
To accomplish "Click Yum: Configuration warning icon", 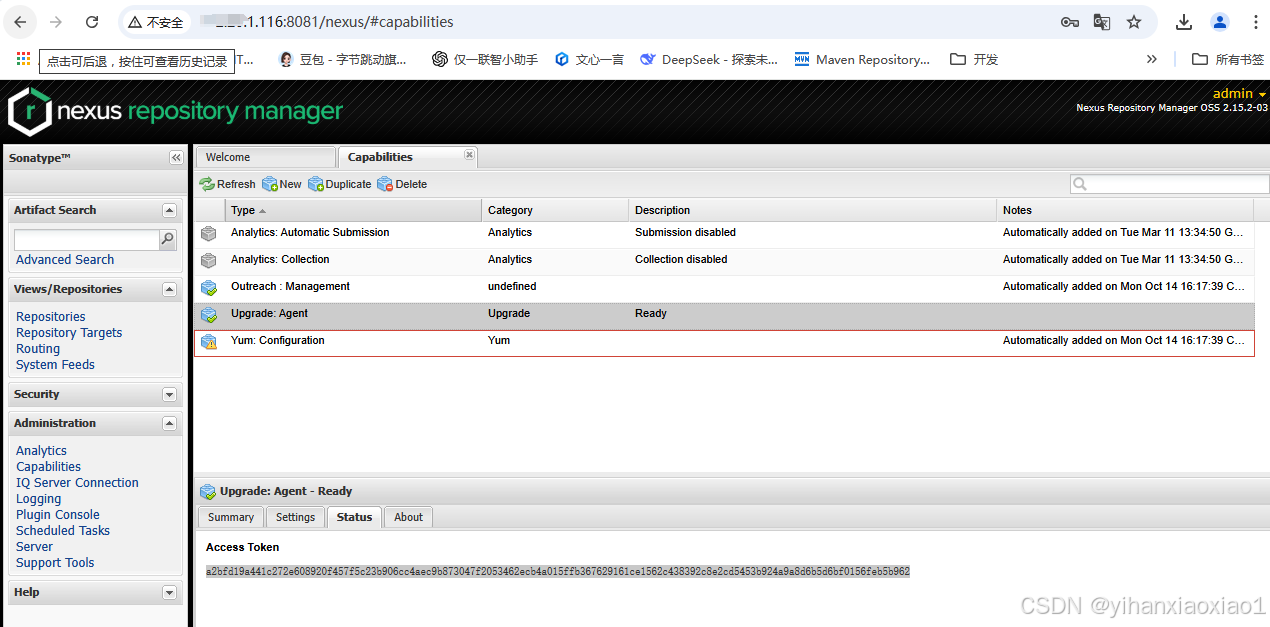I will 209,342.
